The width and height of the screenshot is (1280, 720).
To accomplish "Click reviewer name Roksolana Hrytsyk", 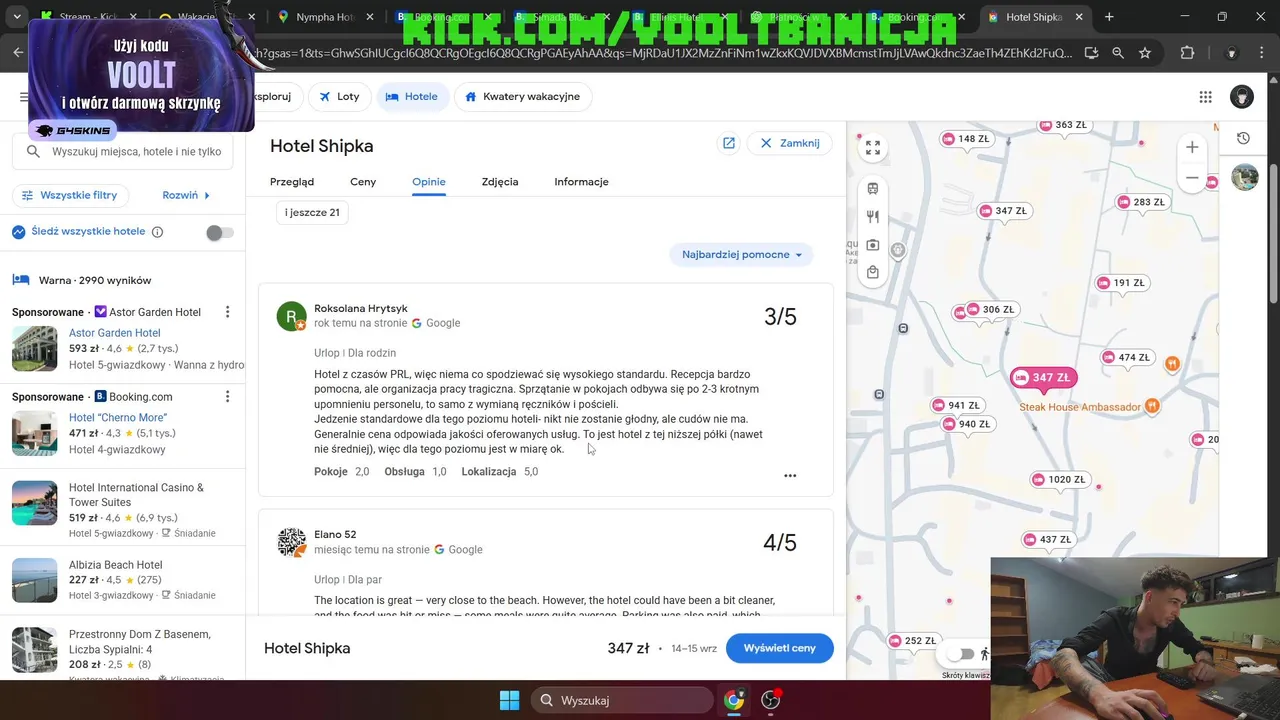I will point(361,309).
